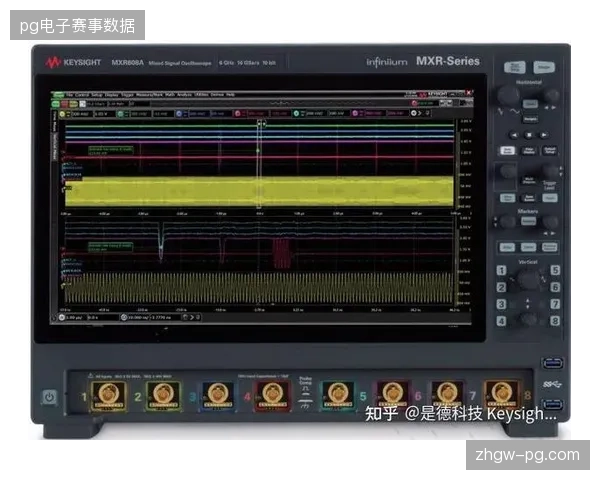
Task: Open the Measure/Mark menu
Action: 150,95
